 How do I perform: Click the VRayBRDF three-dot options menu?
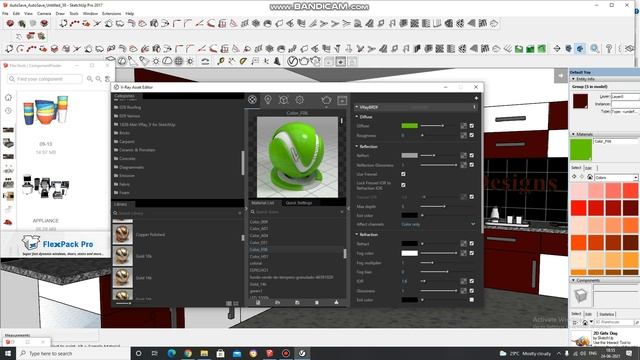pos(474,107)
